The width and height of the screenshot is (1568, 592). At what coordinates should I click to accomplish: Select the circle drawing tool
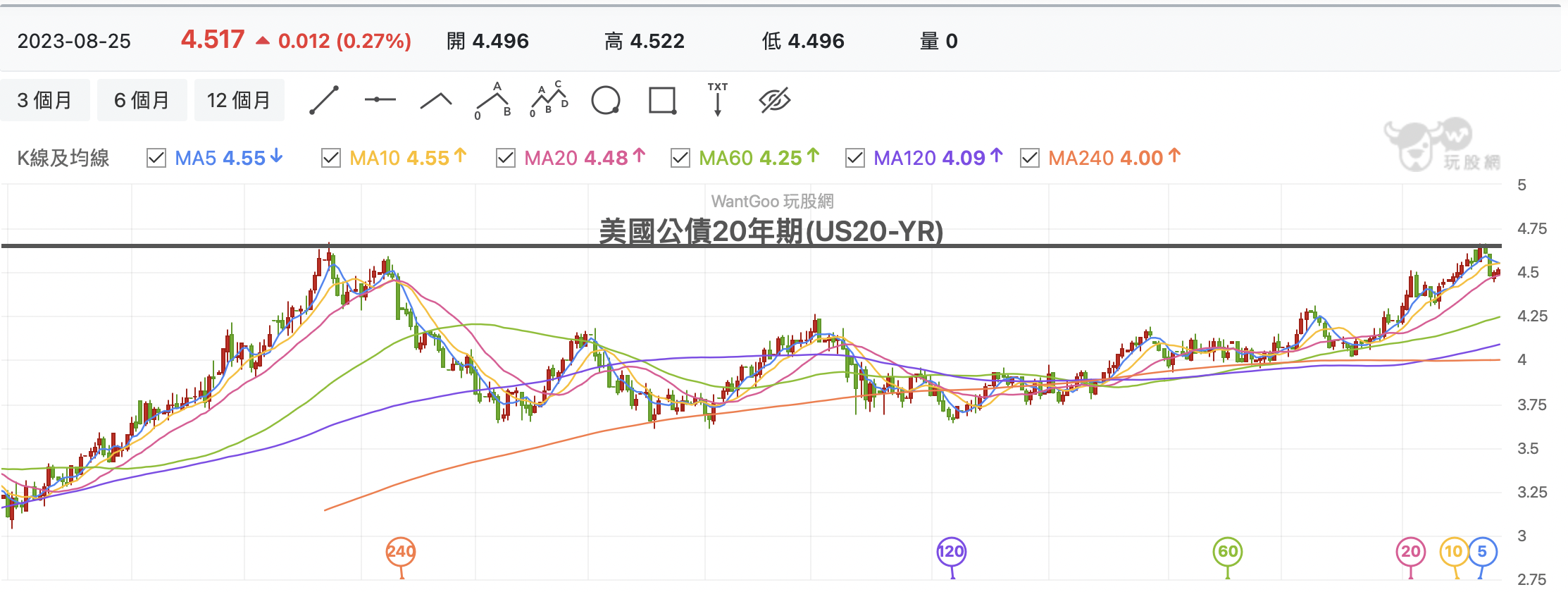pos(606,100)
